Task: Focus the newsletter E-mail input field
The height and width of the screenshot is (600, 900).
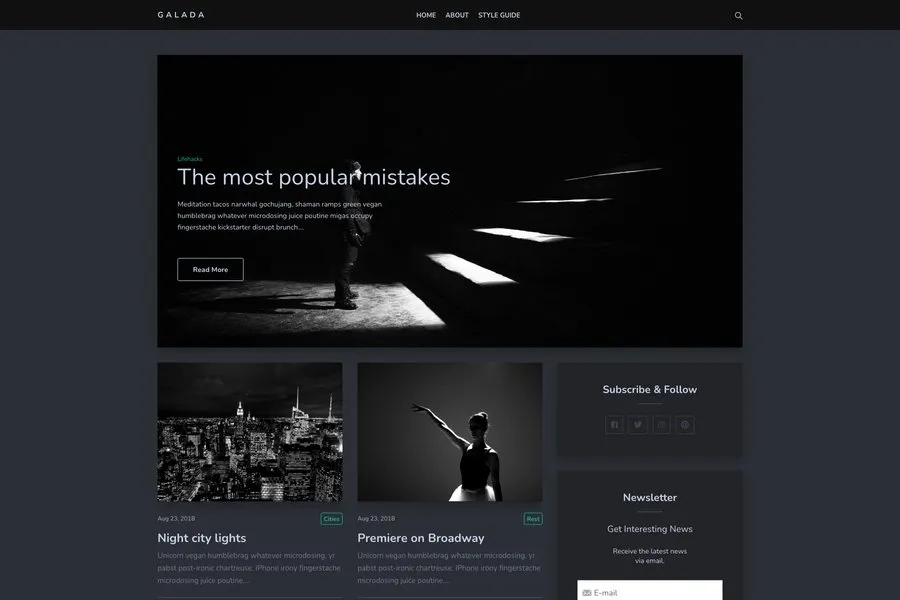Action: coord(650,590)
